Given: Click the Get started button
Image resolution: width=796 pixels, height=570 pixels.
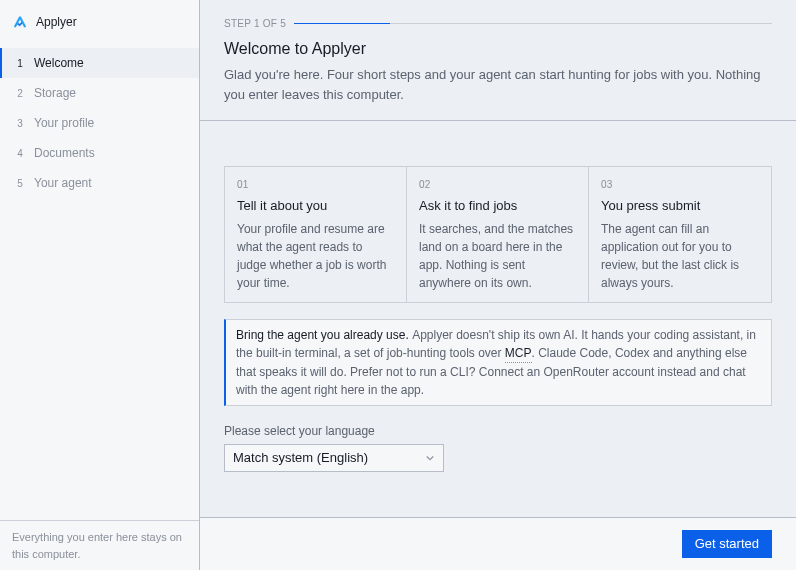Looking at the screenshot, I should pos(726,544).
